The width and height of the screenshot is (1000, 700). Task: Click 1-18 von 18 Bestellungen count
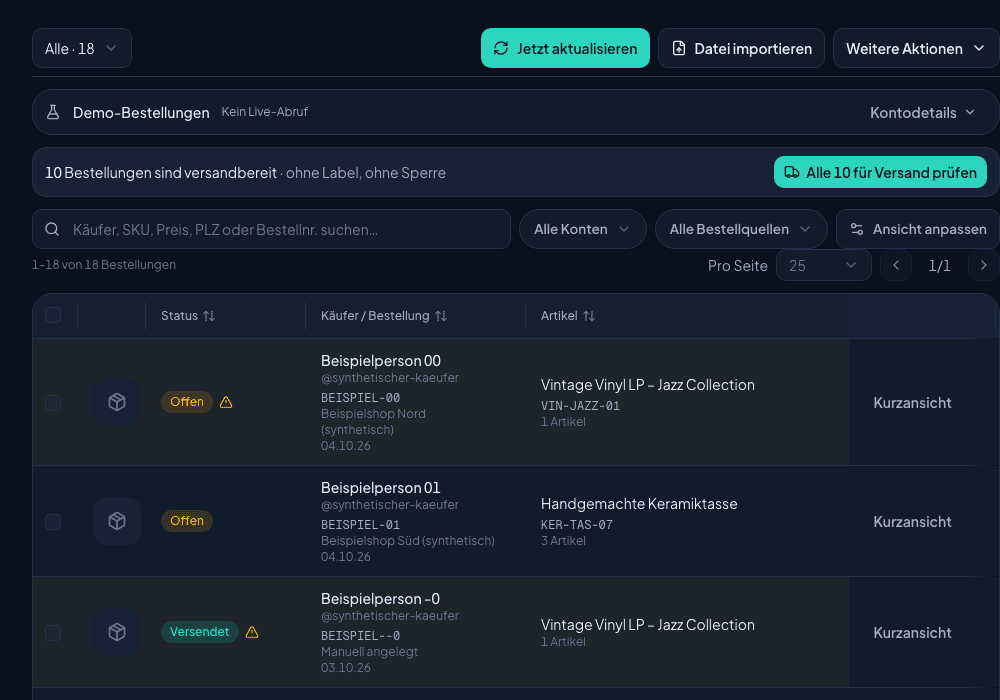(104, 265)
